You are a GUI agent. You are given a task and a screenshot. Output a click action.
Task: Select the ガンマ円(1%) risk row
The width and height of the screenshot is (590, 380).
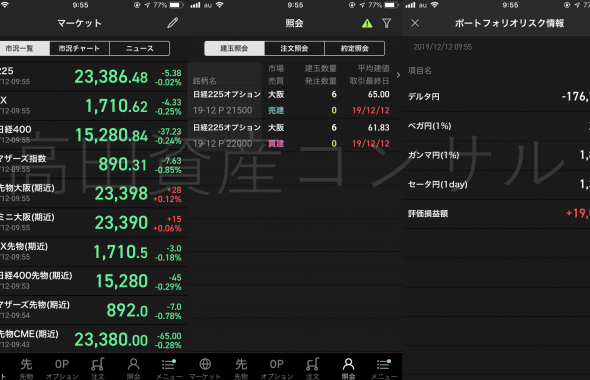coord(496,155)
